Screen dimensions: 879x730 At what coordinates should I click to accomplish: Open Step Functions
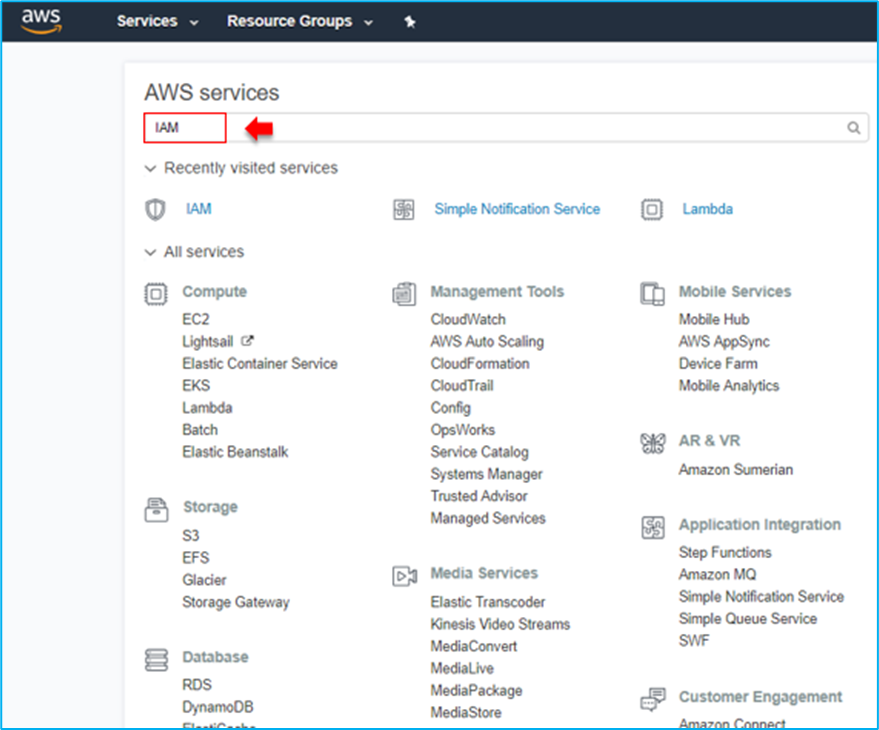[x=725, y=552]
